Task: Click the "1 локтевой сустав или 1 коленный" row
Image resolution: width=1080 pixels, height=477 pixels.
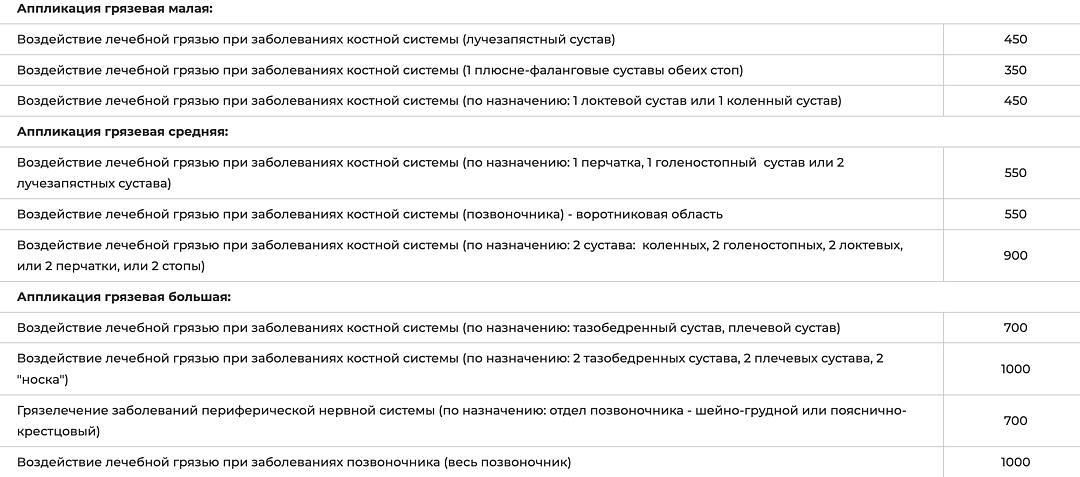Action: pyautogui.click(x=429, y=101)
